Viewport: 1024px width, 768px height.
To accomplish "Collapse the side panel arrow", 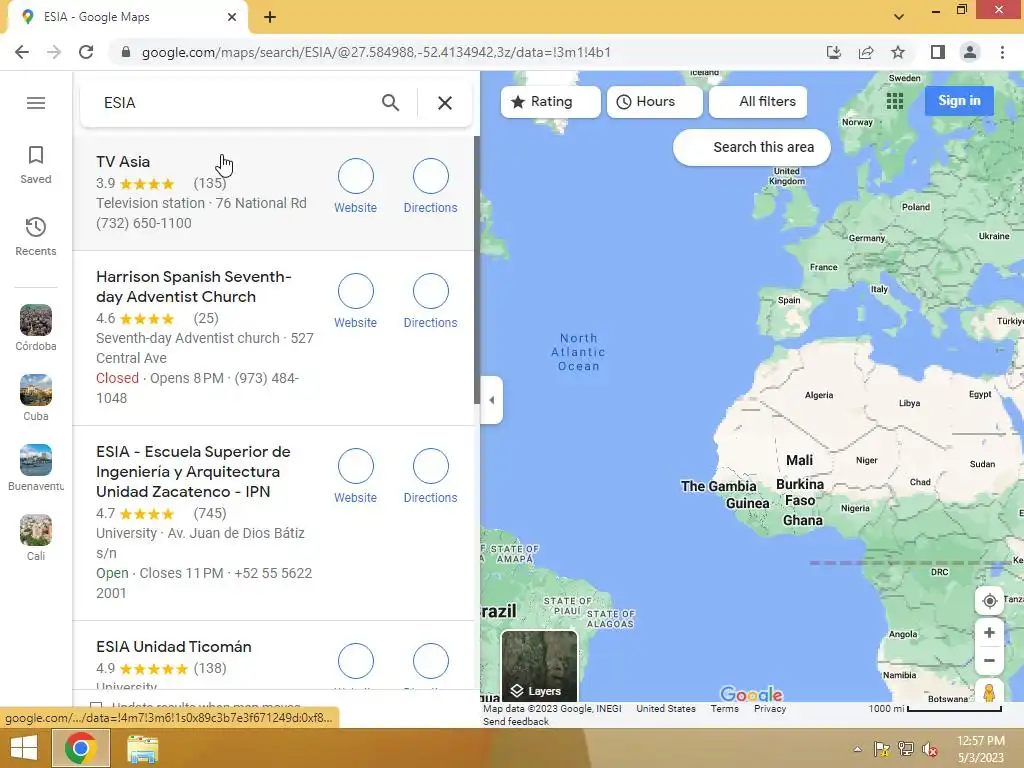I will [x=491, y=400].
